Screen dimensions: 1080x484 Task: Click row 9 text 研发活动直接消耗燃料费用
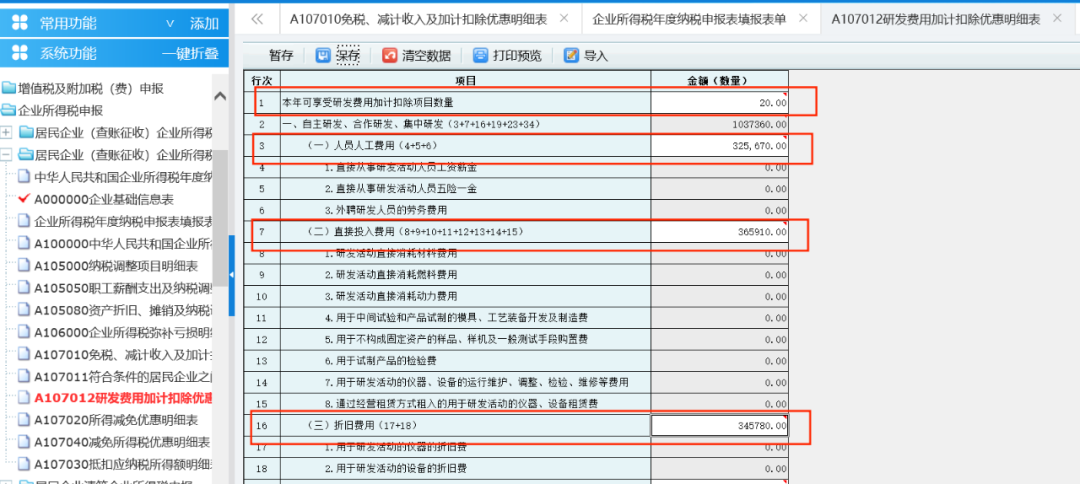pyautogui.click(x=391, y=275)
